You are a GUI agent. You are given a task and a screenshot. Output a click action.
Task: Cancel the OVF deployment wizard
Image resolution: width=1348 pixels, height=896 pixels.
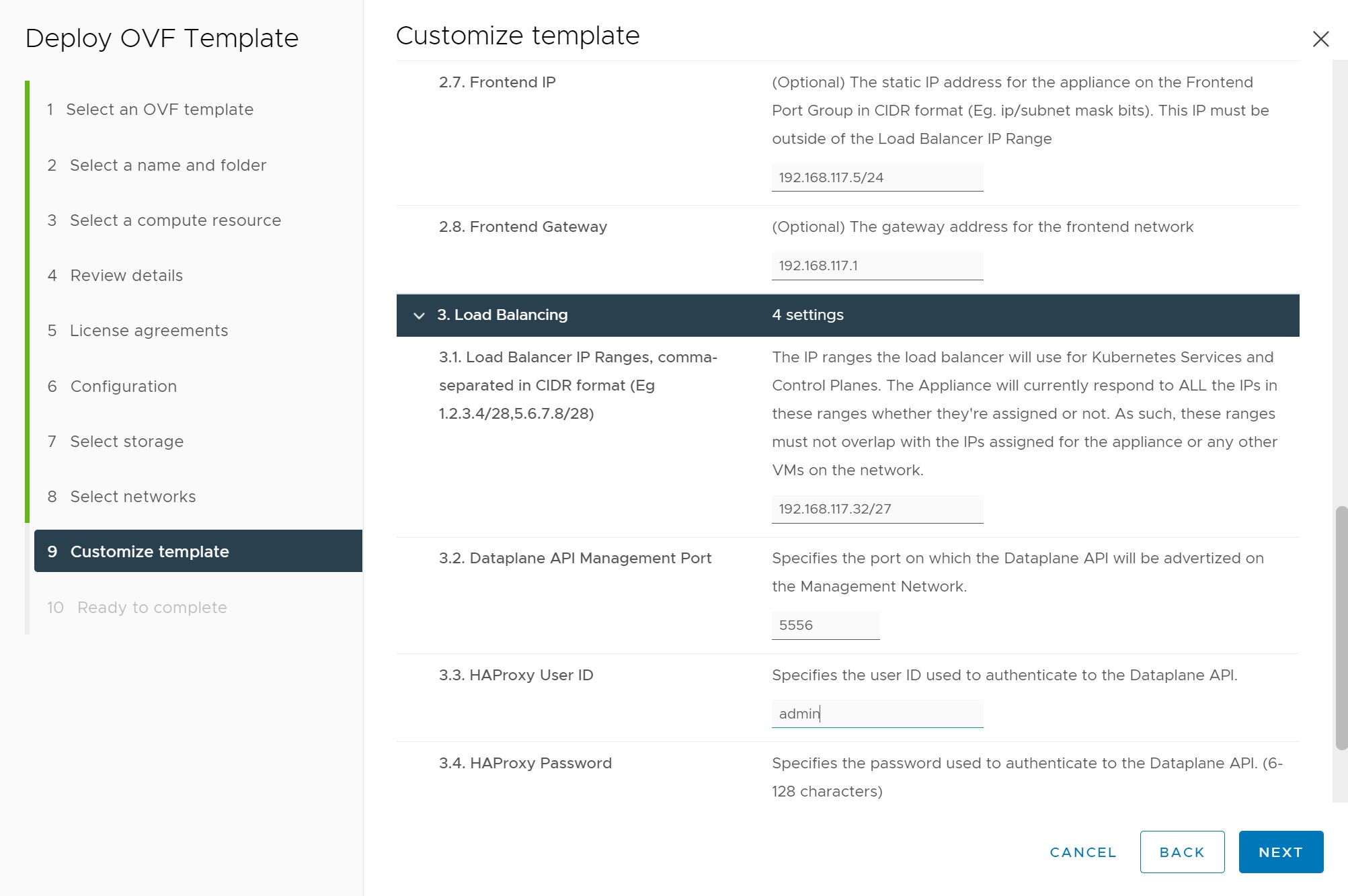click(x=1082, y=852)
